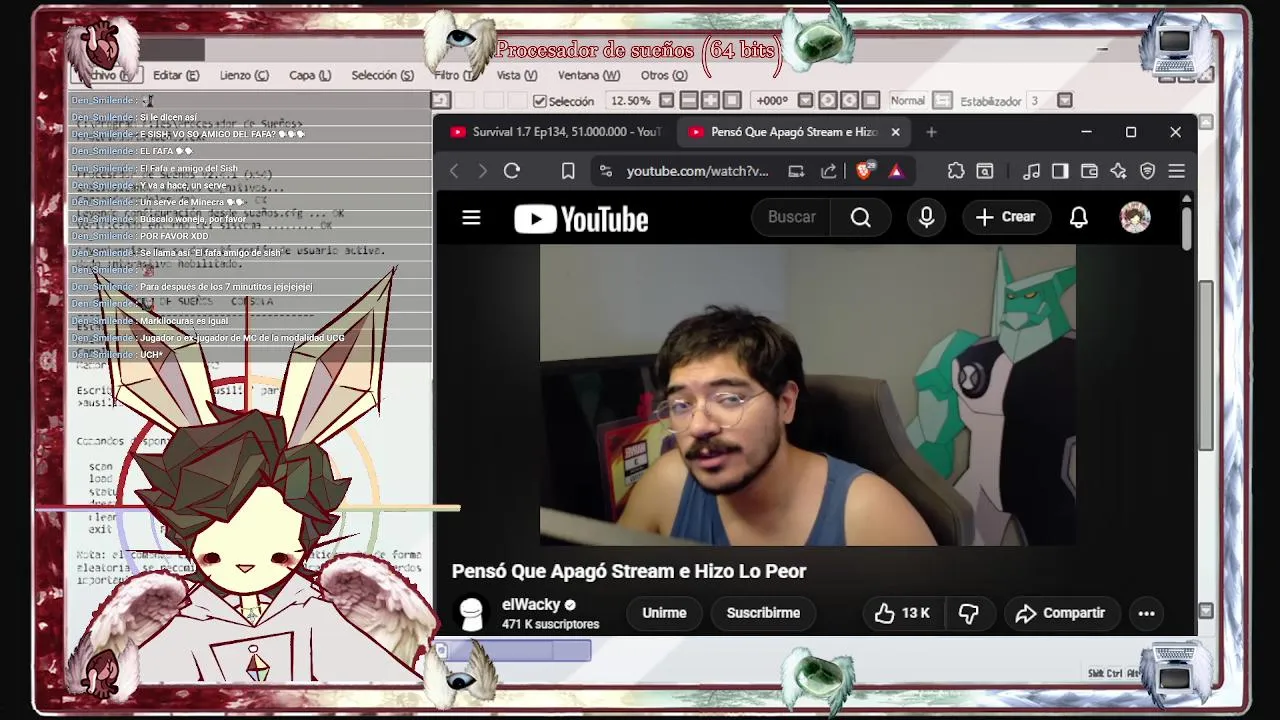The width and height of the screenshot is (1280, 720).
Task: Click the Suscribirme button
Action: [763, 613]
